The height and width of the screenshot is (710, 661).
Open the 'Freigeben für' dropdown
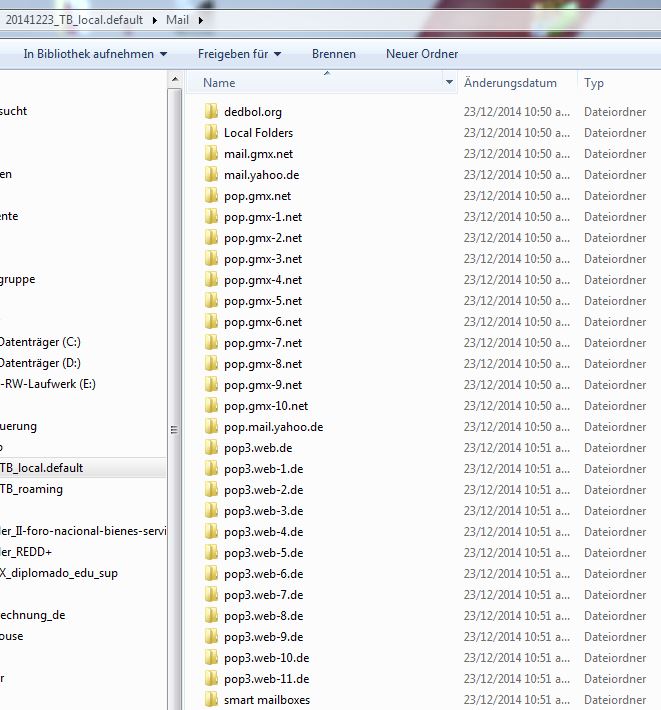[239, 54]
